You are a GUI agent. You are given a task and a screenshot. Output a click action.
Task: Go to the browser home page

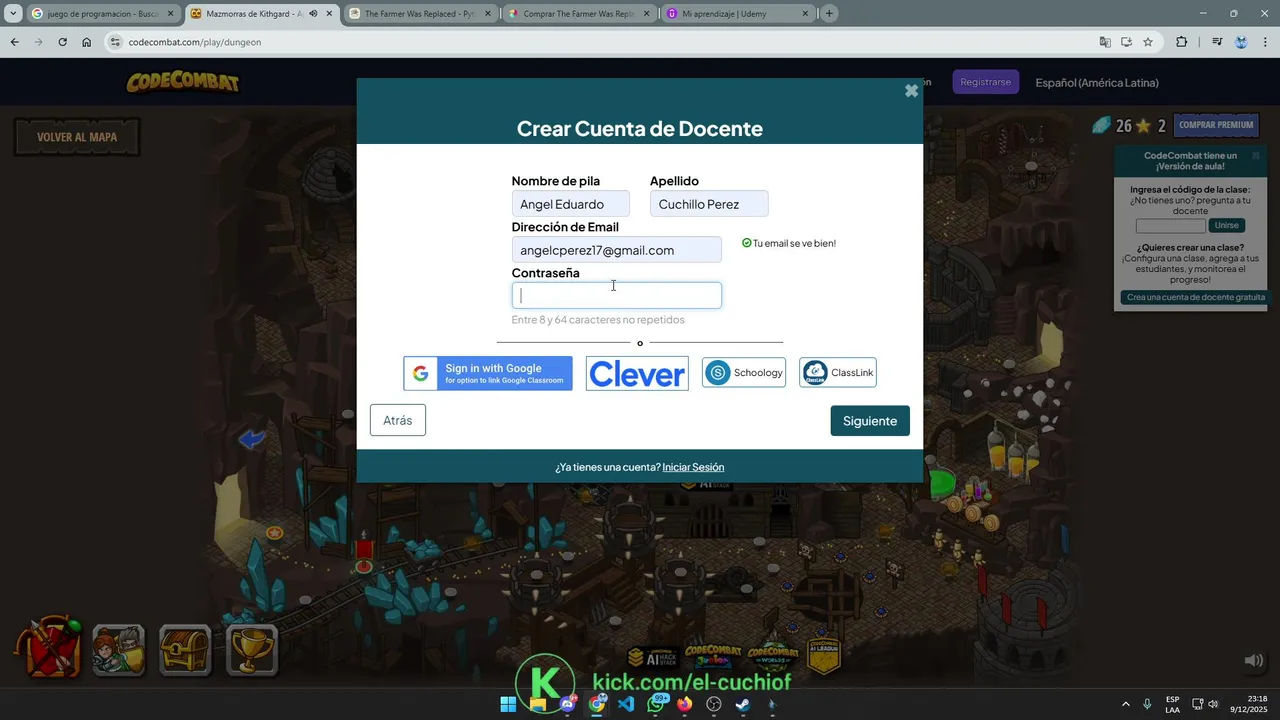pyautogui.click(x=87, y=42)
